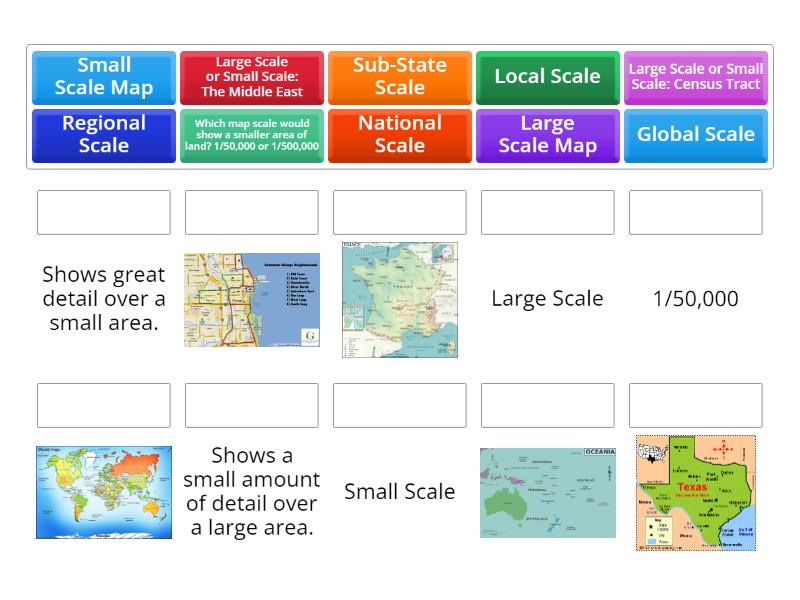Click 'Shows a small amount of detail' text
The height and width of the screenshot is (600, 800).
[252, 491]
